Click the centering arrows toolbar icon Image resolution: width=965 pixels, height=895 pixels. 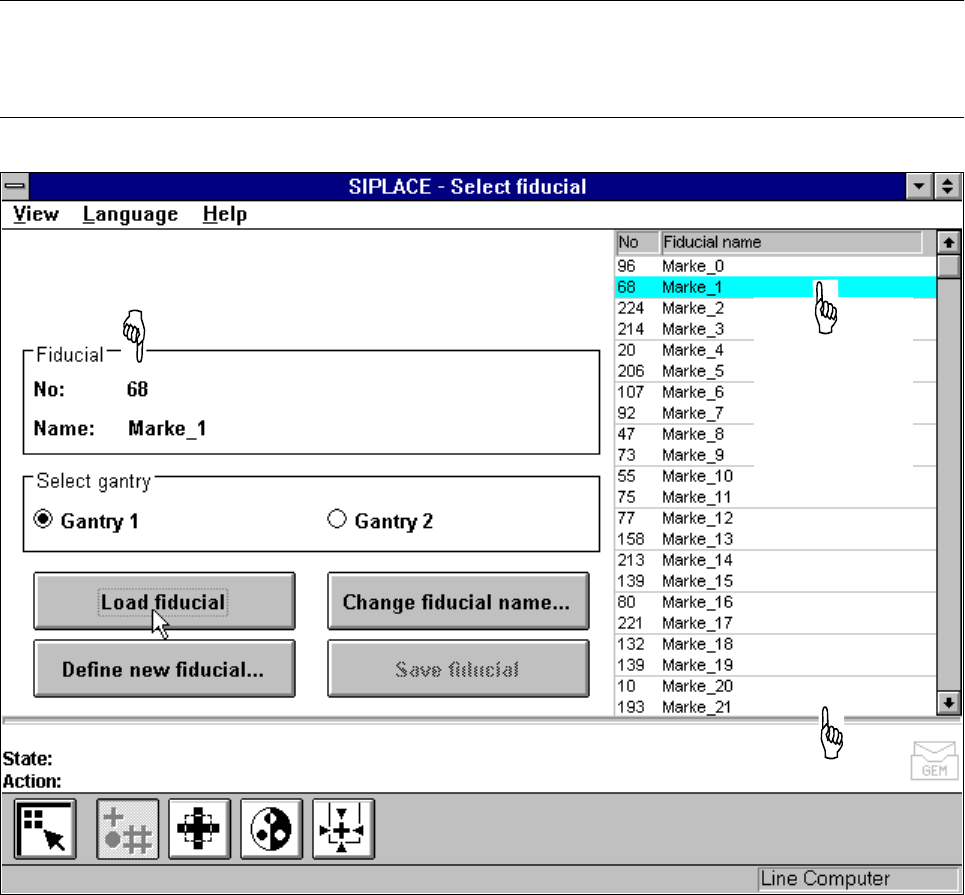tap(343, 829)
